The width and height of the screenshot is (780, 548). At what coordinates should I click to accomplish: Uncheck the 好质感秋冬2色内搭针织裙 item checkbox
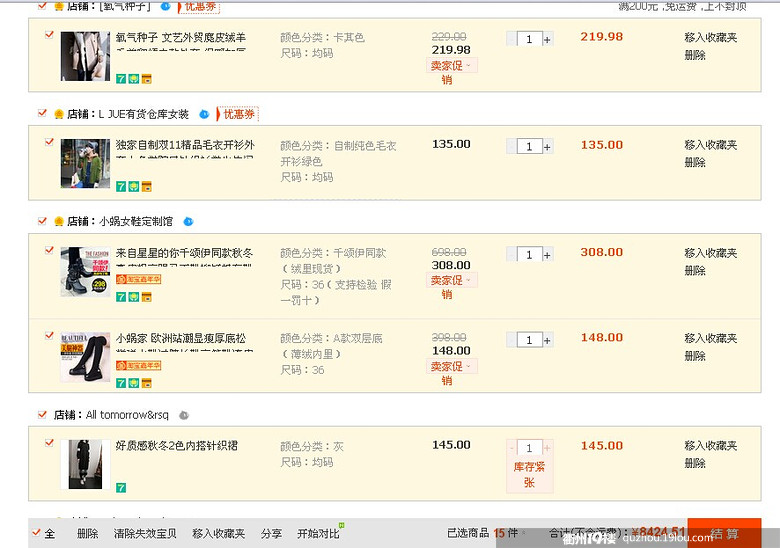click(49, 443)
